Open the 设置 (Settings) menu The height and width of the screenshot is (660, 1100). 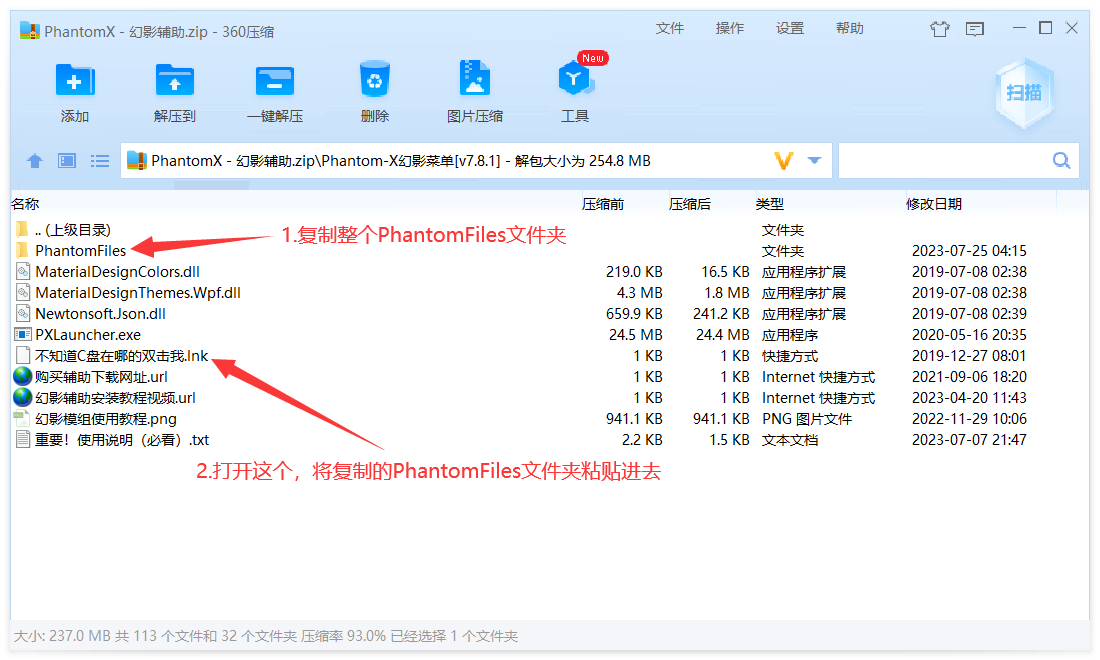(790, 28)
